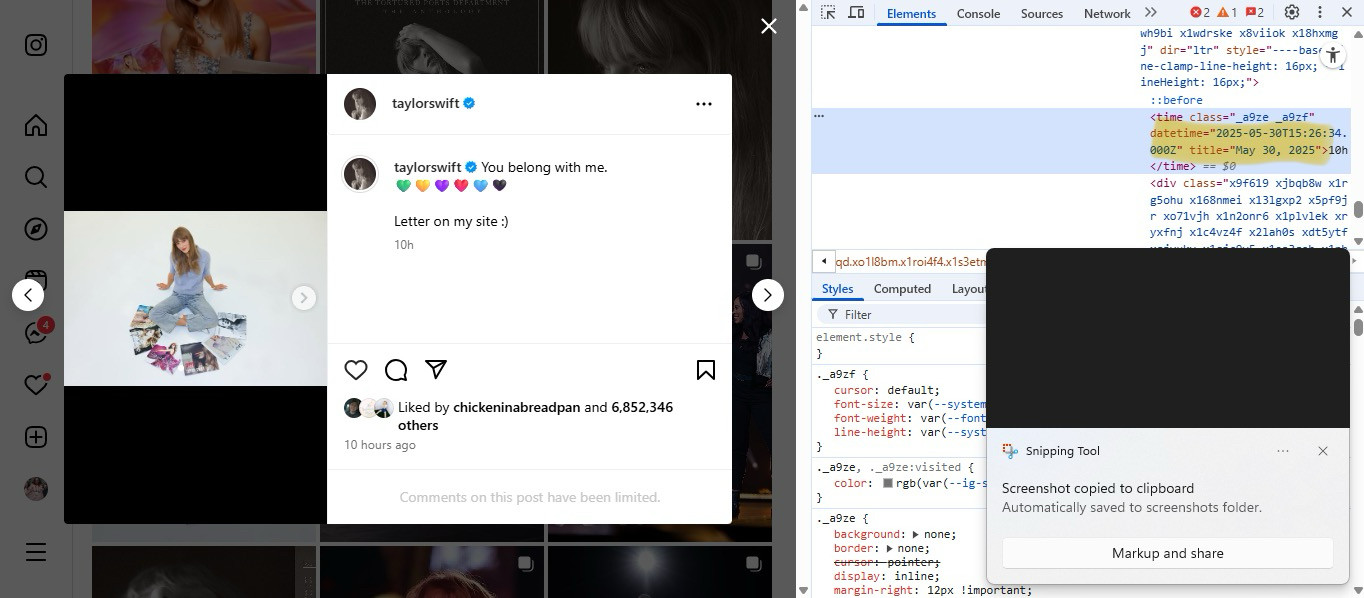Click the Instagram logo in the sidebar

(x=36, y=46)
